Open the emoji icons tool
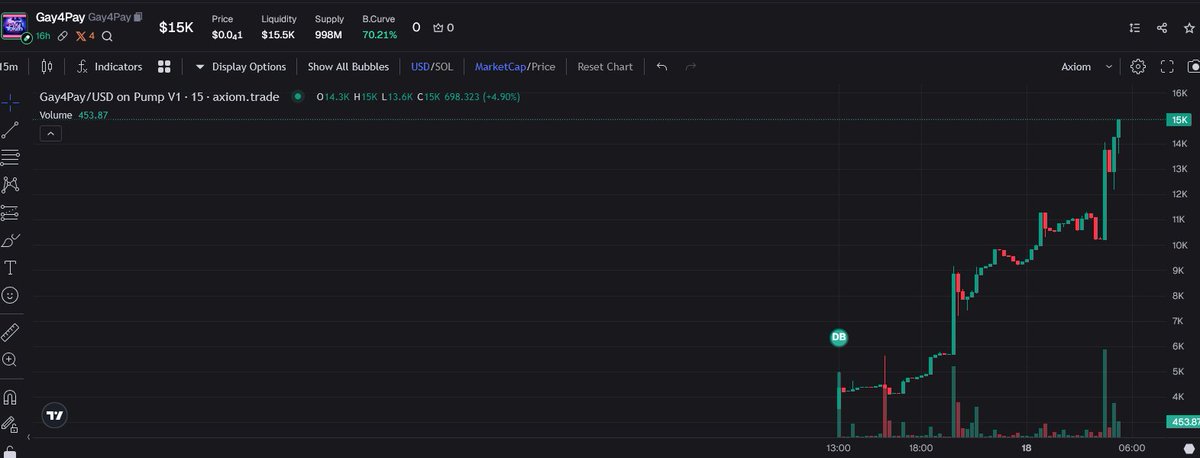The height and width of the screenshot is (458, 1200). [x=10, y=295]
